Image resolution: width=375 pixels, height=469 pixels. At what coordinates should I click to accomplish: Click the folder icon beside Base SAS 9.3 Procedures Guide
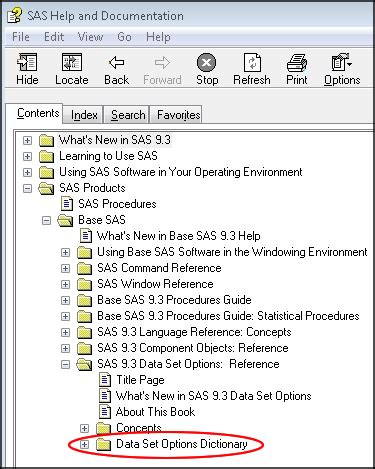84,300
